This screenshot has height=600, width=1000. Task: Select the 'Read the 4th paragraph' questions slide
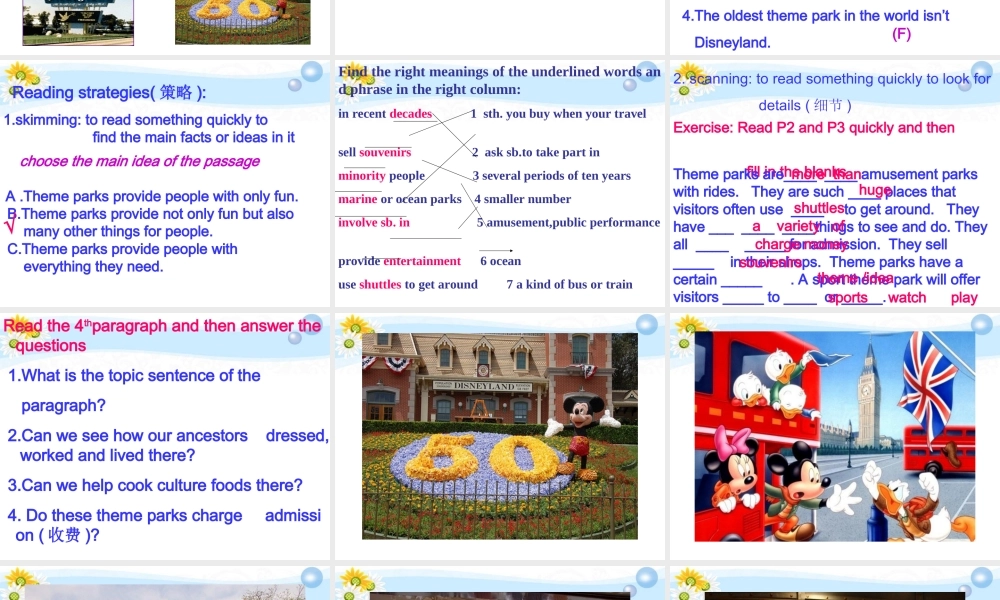[165, 436]
